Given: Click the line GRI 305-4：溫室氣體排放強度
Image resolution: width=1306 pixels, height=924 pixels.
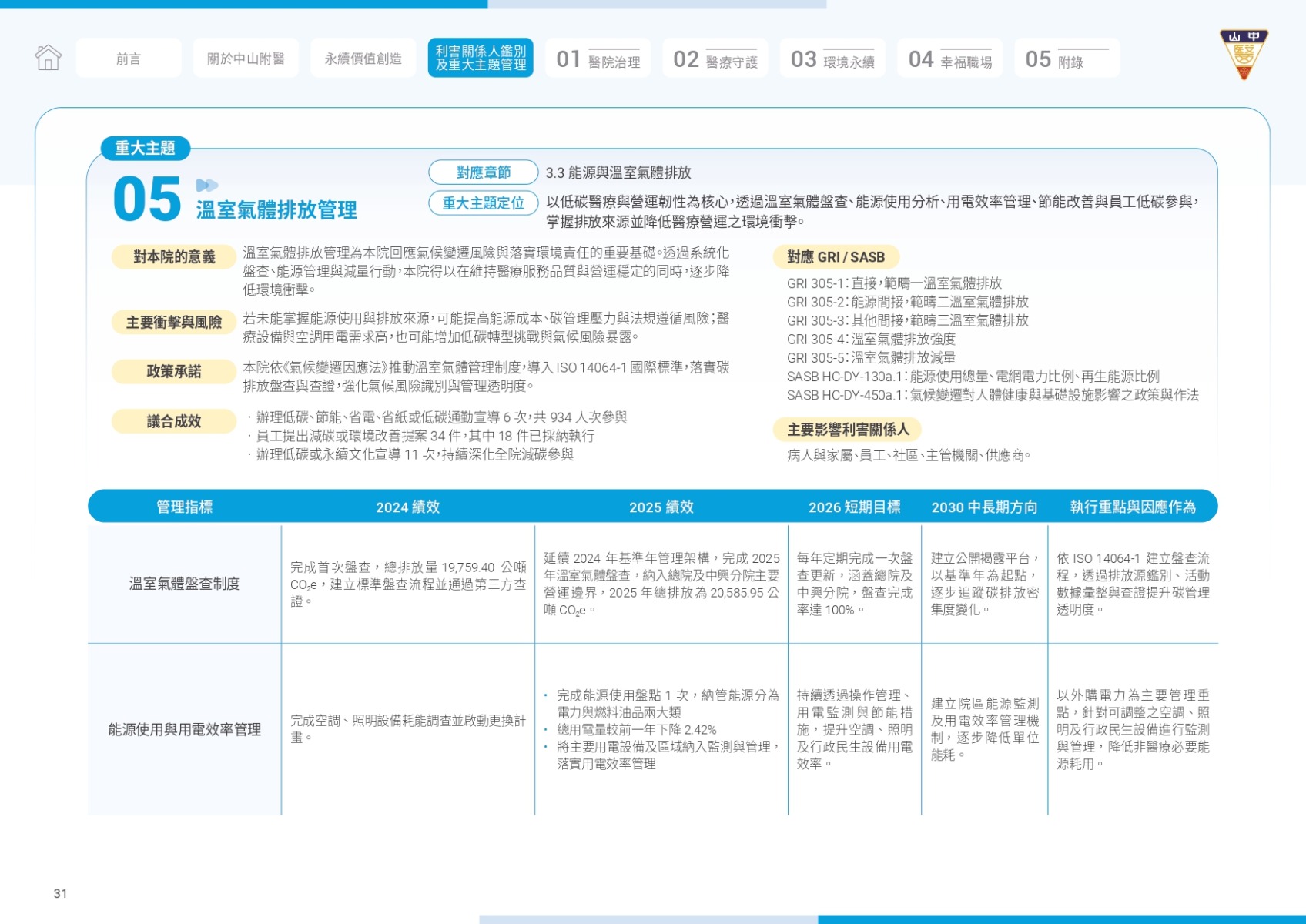Looking at the screenshot, I should click(x=871, y=339).
